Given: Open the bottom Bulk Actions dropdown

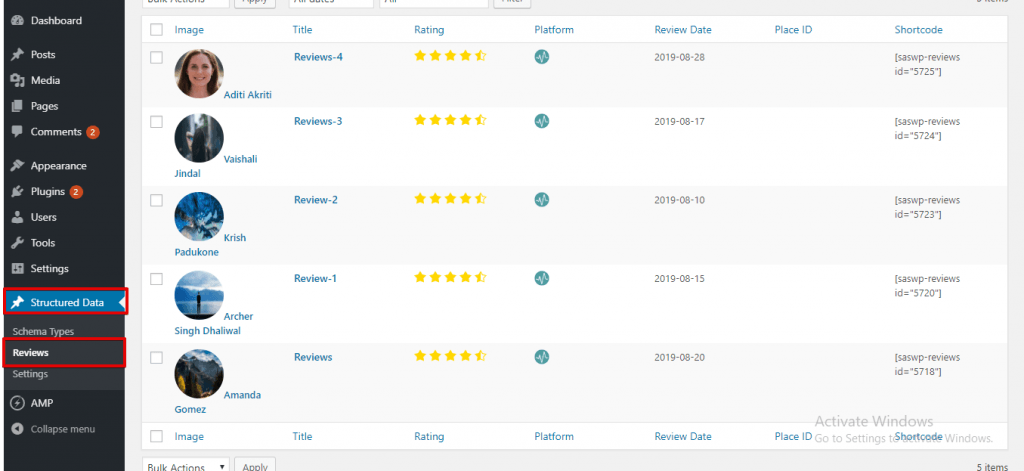Looking at the screenshot, I should 185,464.
